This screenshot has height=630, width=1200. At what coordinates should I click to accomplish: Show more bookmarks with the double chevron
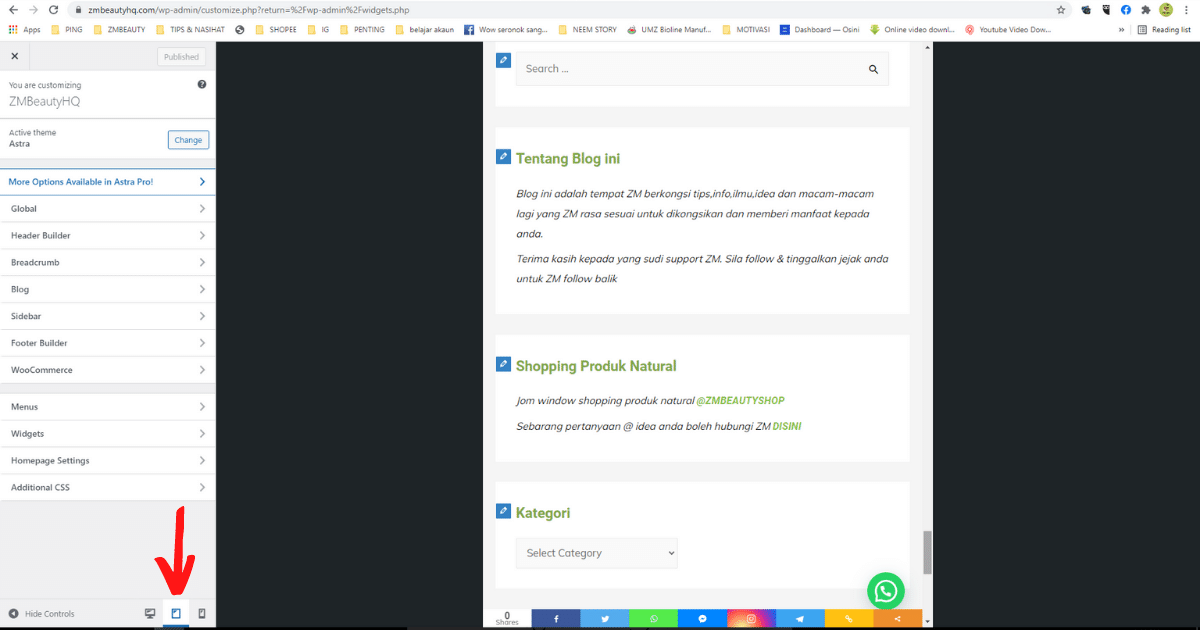(x=1122, y=30)
